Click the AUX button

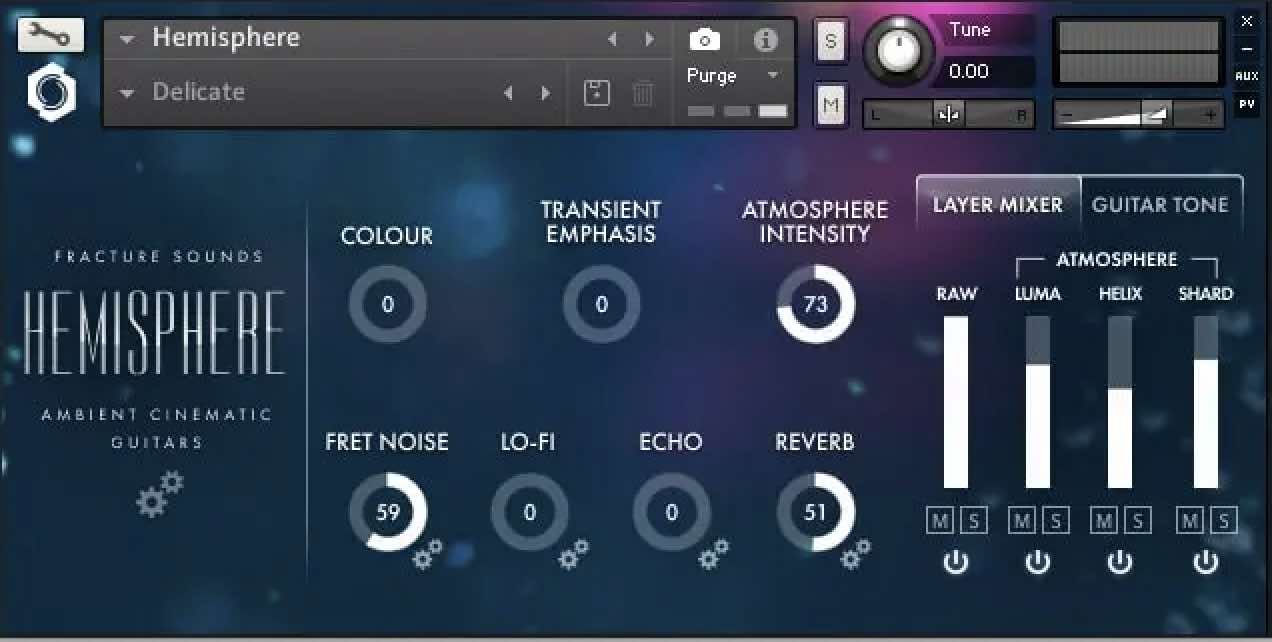(1246, 76)
